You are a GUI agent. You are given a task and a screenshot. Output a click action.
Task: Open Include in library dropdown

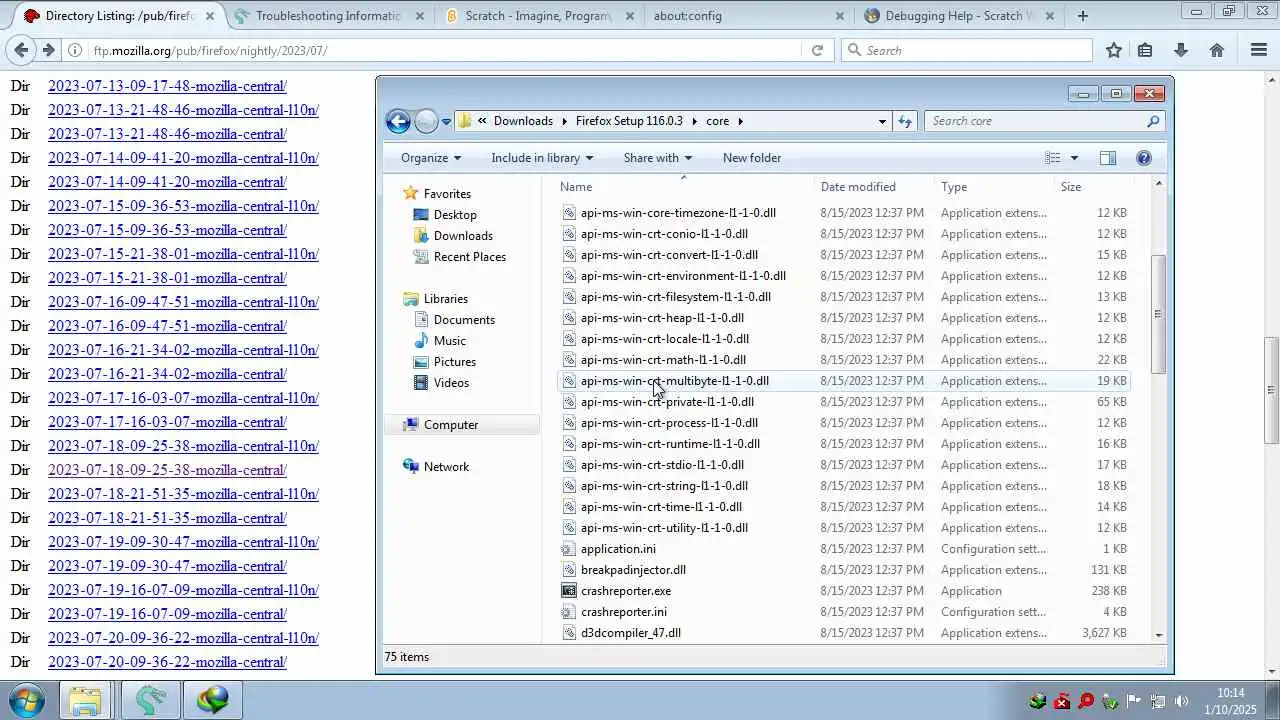pyautogui.click(x=542, y=158)
